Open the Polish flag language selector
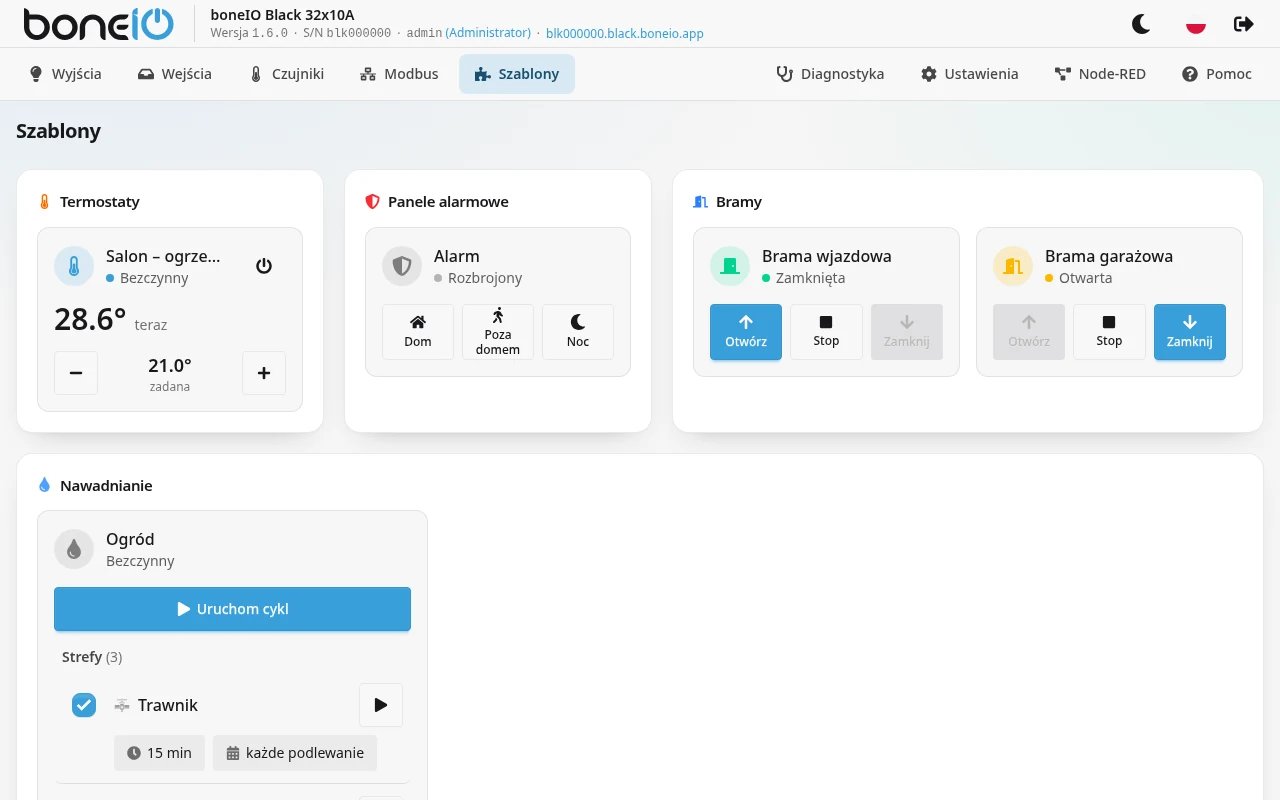Viewport: 1280px width, 800px height. [x=1195, y=24]
